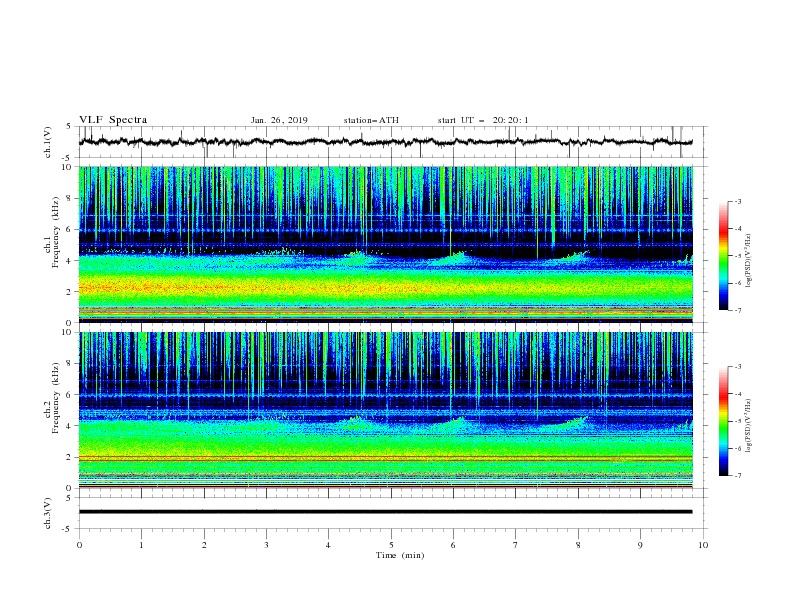Select the ch.1 colorbar "log(PSD)(V²/Hz)" label
This screenshot has height=612, width=792.
749,261
